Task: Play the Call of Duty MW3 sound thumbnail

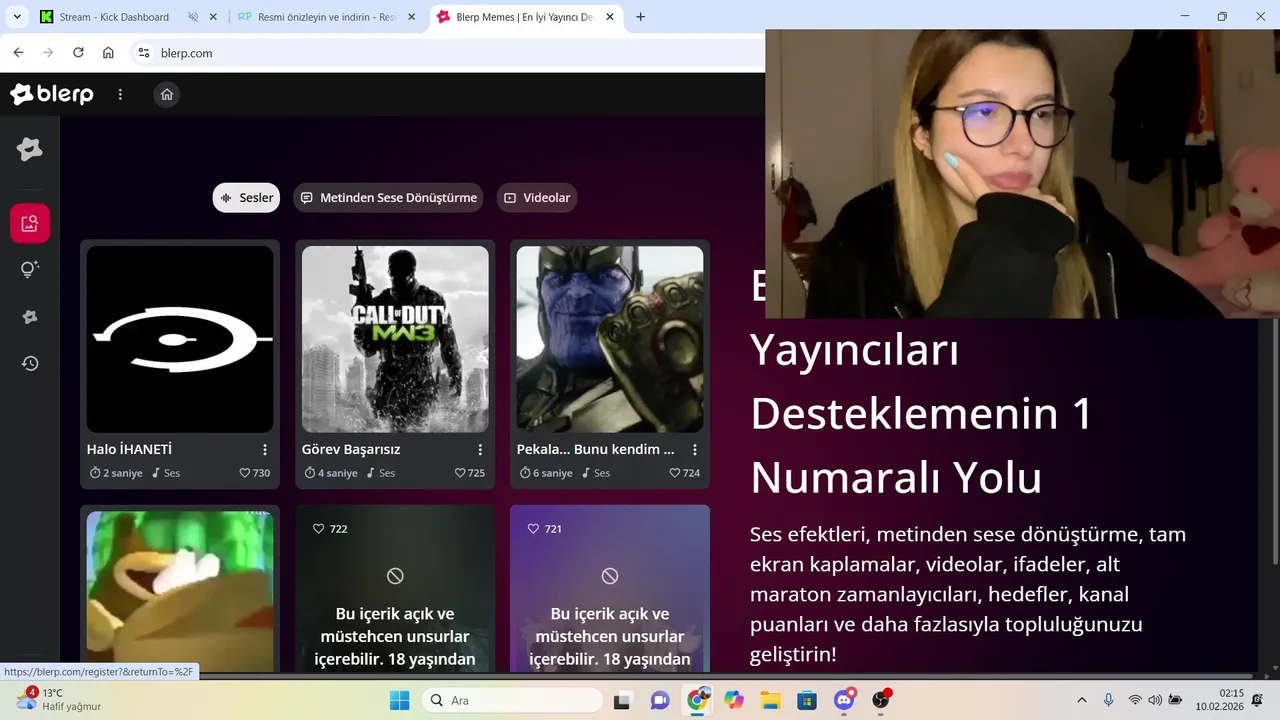Action: pyautogui.click(x=395, y=339)
